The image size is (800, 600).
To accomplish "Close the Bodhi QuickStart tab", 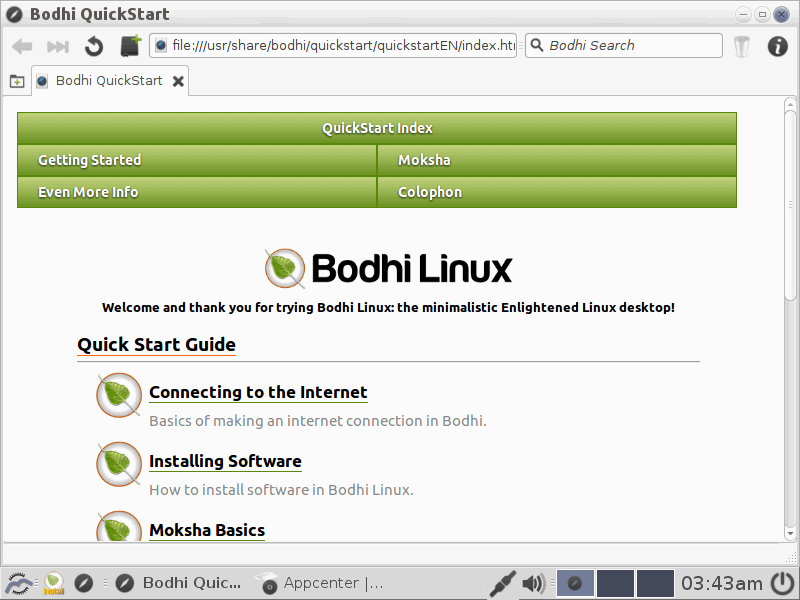I will coord(178,81).
